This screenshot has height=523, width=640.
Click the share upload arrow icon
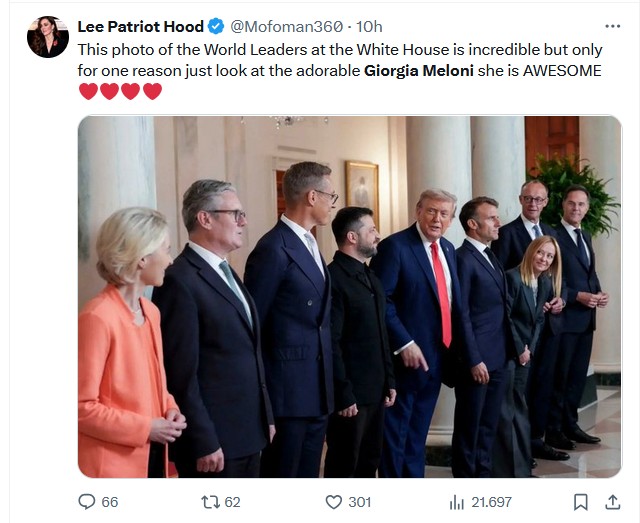coord(612,502)
